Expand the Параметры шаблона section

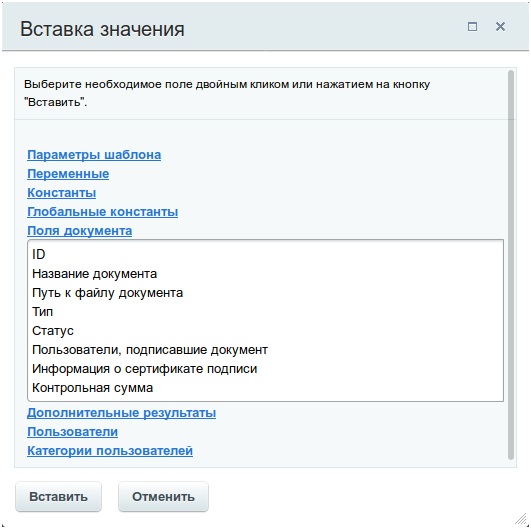94,155
